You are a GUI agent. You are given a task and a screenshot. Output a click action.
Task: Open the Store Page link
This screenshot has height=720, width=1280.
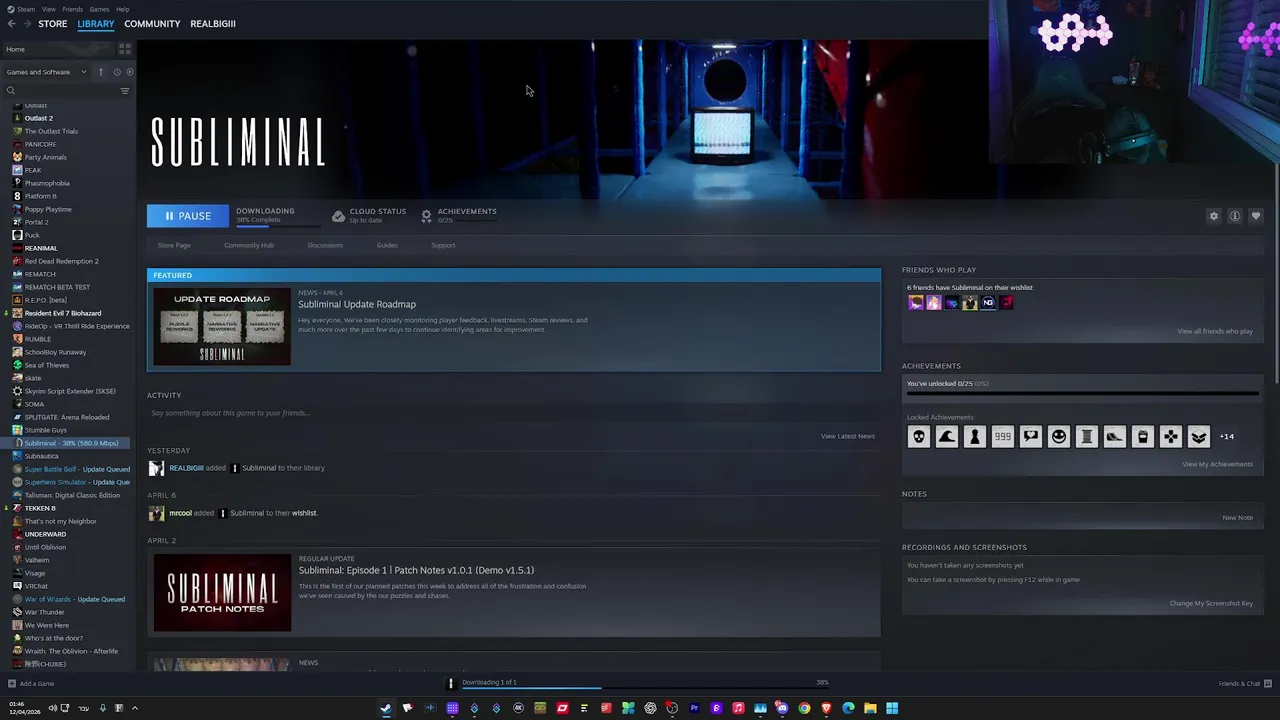[174, 245]
